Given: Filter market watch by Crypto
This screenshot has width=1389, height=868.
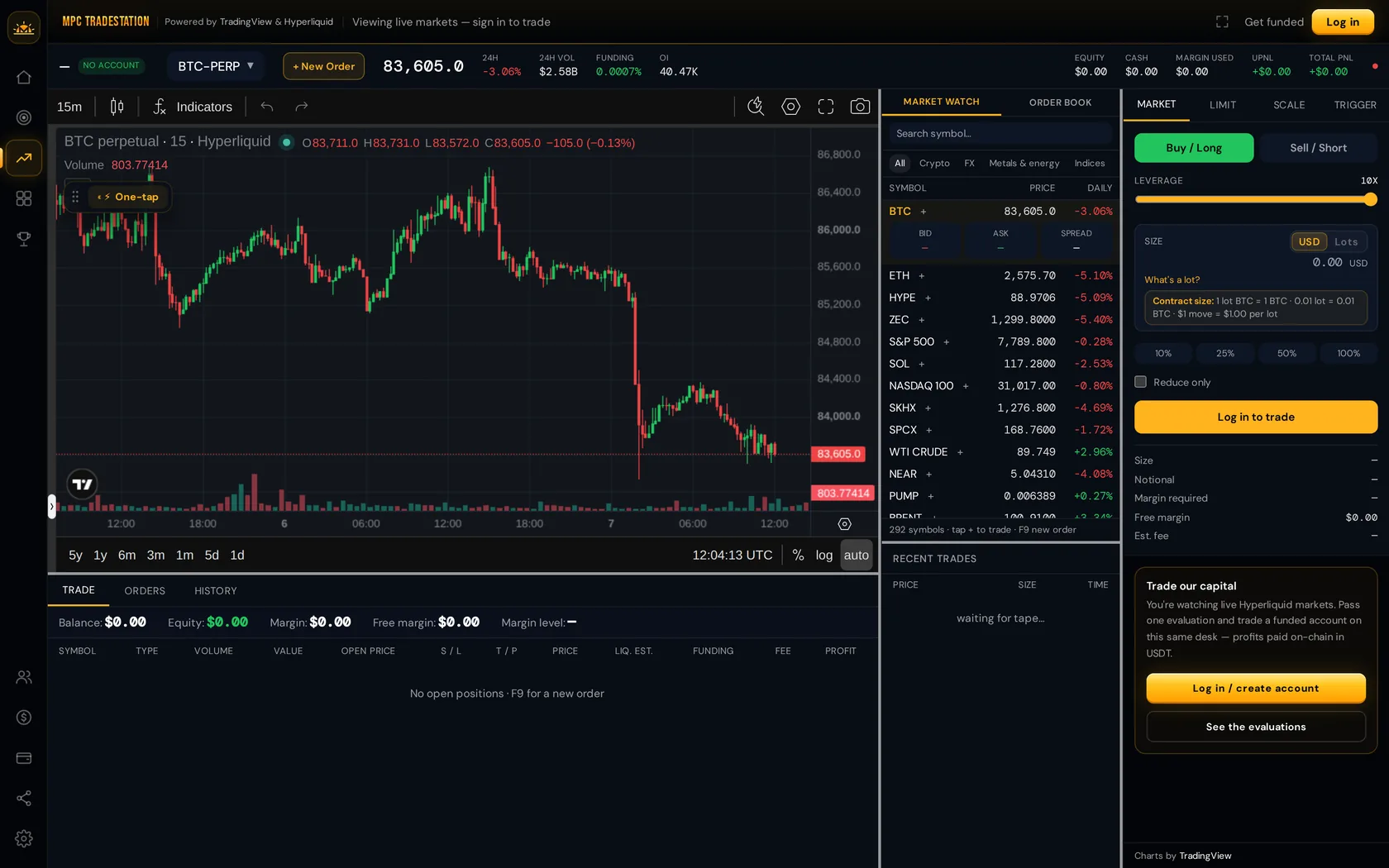Looking at the screenshot, I should 934,164.
